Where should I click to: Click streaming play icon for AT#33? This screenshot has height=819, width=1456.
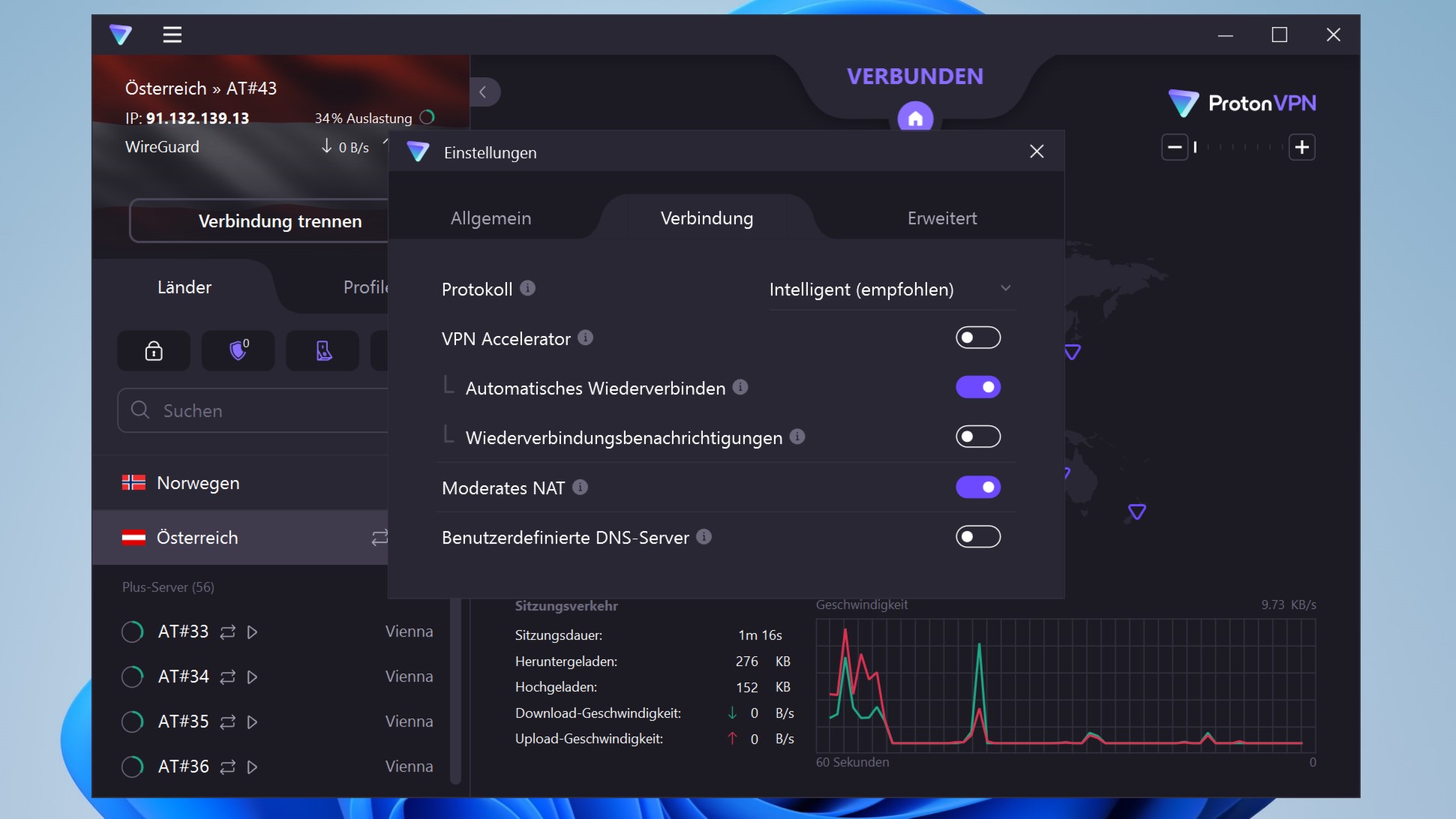click(x=252, y=632)
